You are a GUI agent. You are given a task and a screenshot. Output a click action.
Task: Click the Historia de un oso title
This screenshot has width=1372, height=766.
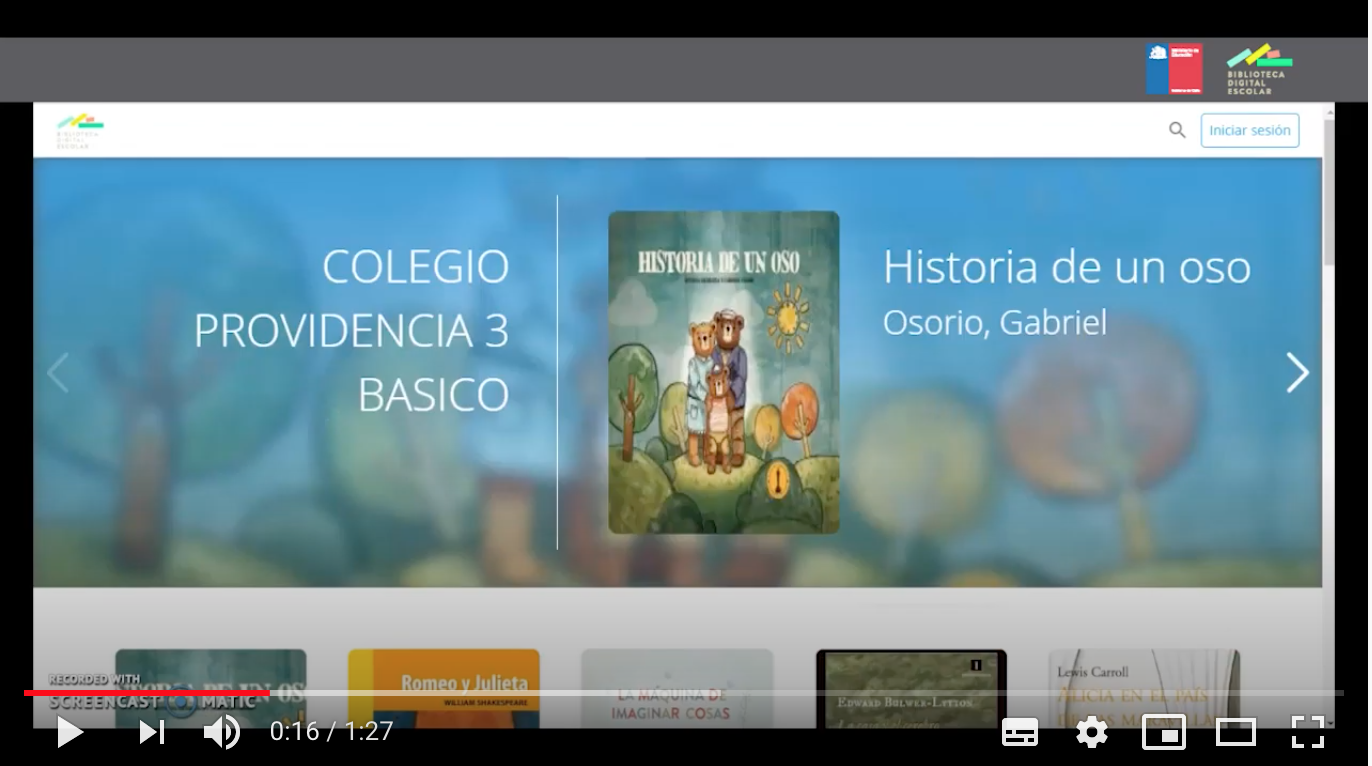click(x=1067, y=267)
